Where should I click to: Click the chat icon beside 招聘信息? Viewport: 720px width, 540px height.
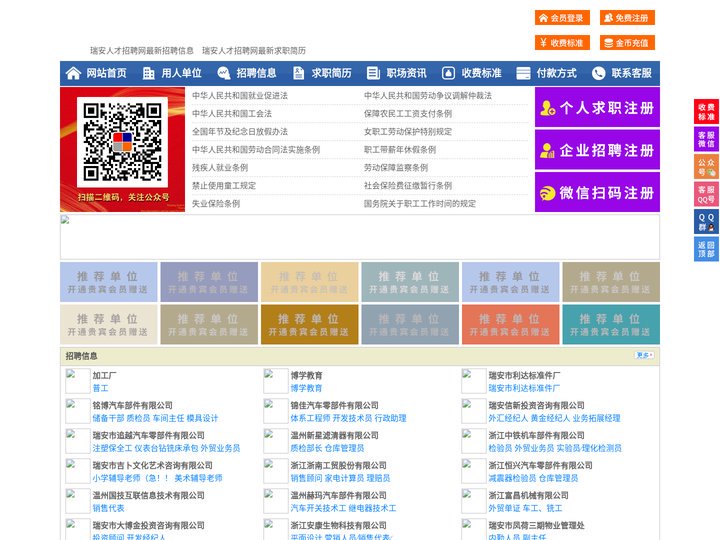224,73
